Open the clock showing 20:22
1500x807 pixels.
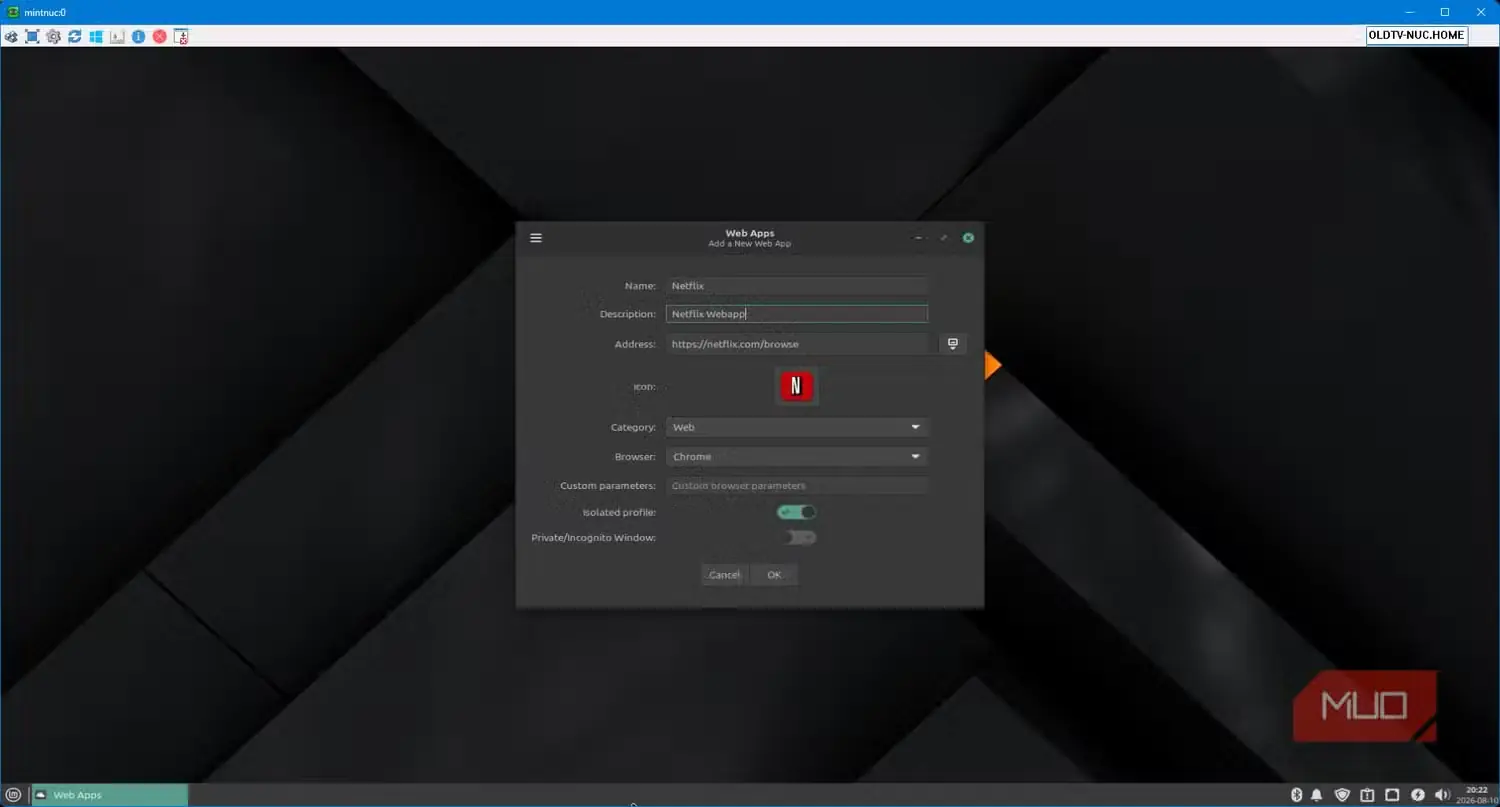pyautogui.click(x=1476, y=795)
